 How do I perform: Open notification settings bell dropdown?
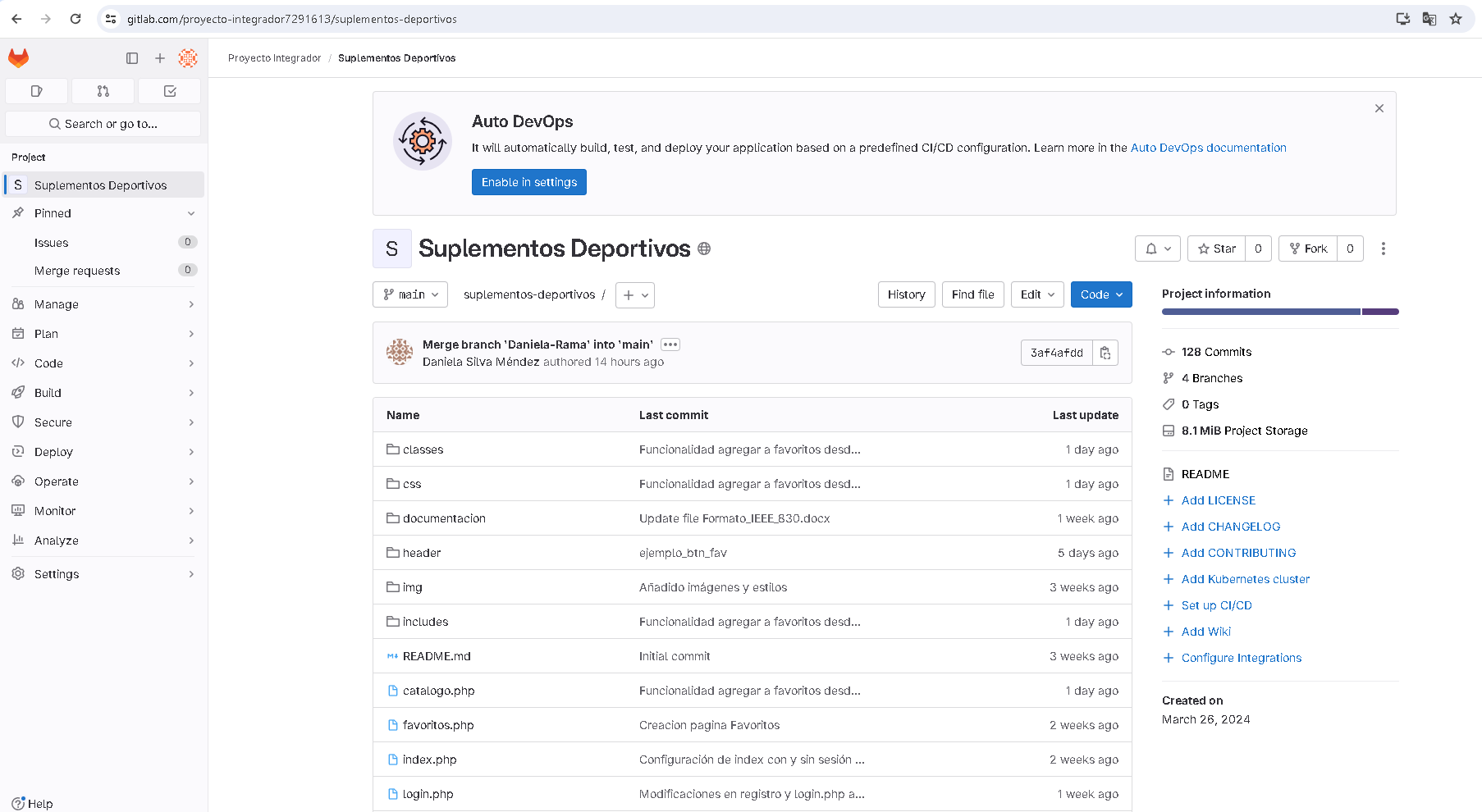click(x=1158, y=249)
